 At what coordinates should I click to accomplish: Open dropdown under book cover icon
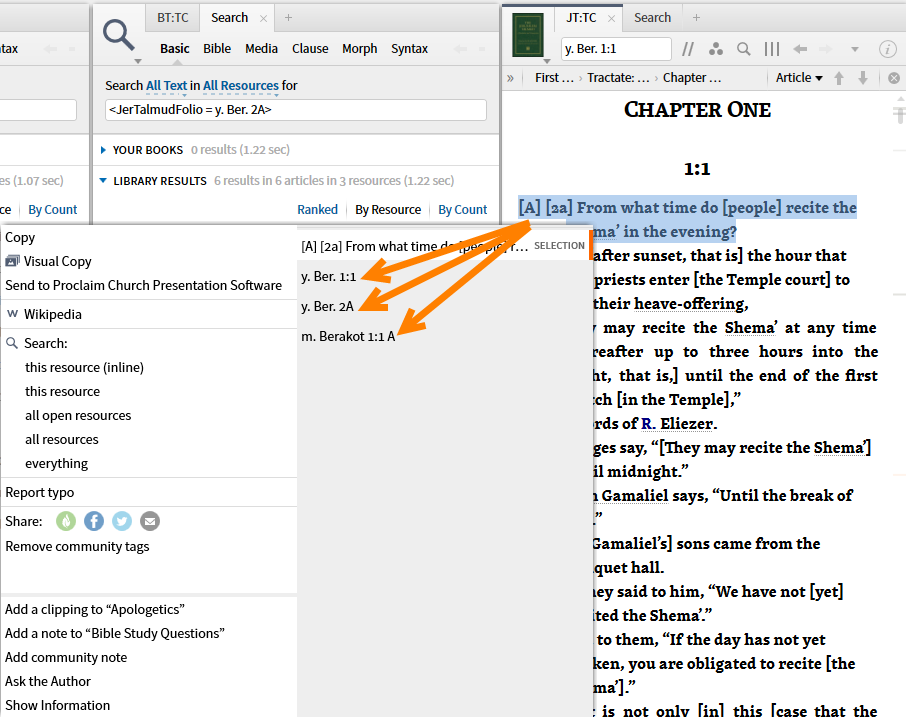[547, 61]
